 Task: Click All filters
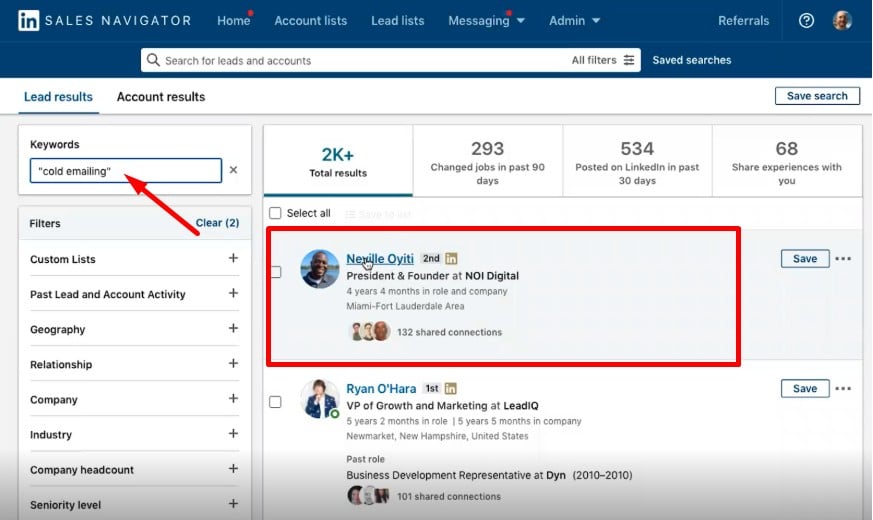click(603, 60)
